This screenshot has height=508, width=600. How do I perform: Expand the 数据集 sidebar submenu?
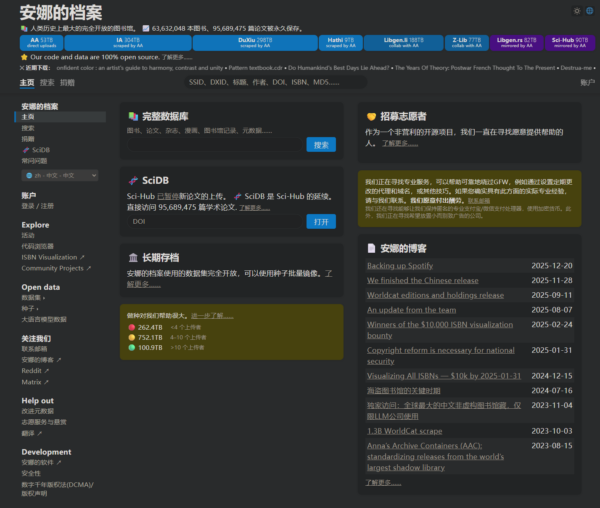(x=33, y=298)
